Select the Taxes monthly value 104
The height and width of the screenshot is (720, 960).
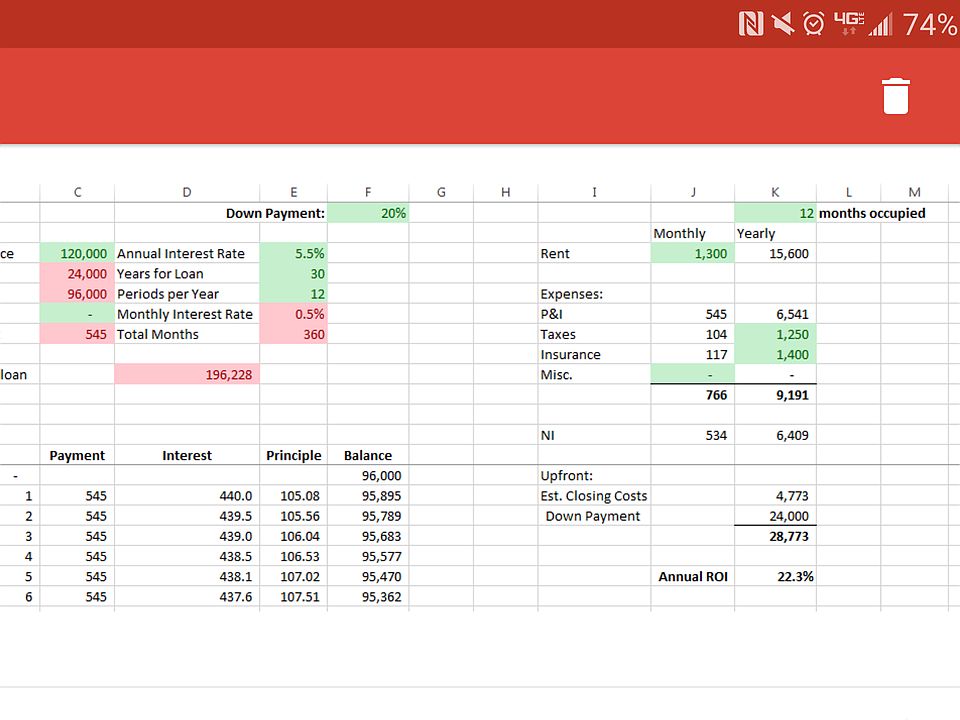coord(692,334)
